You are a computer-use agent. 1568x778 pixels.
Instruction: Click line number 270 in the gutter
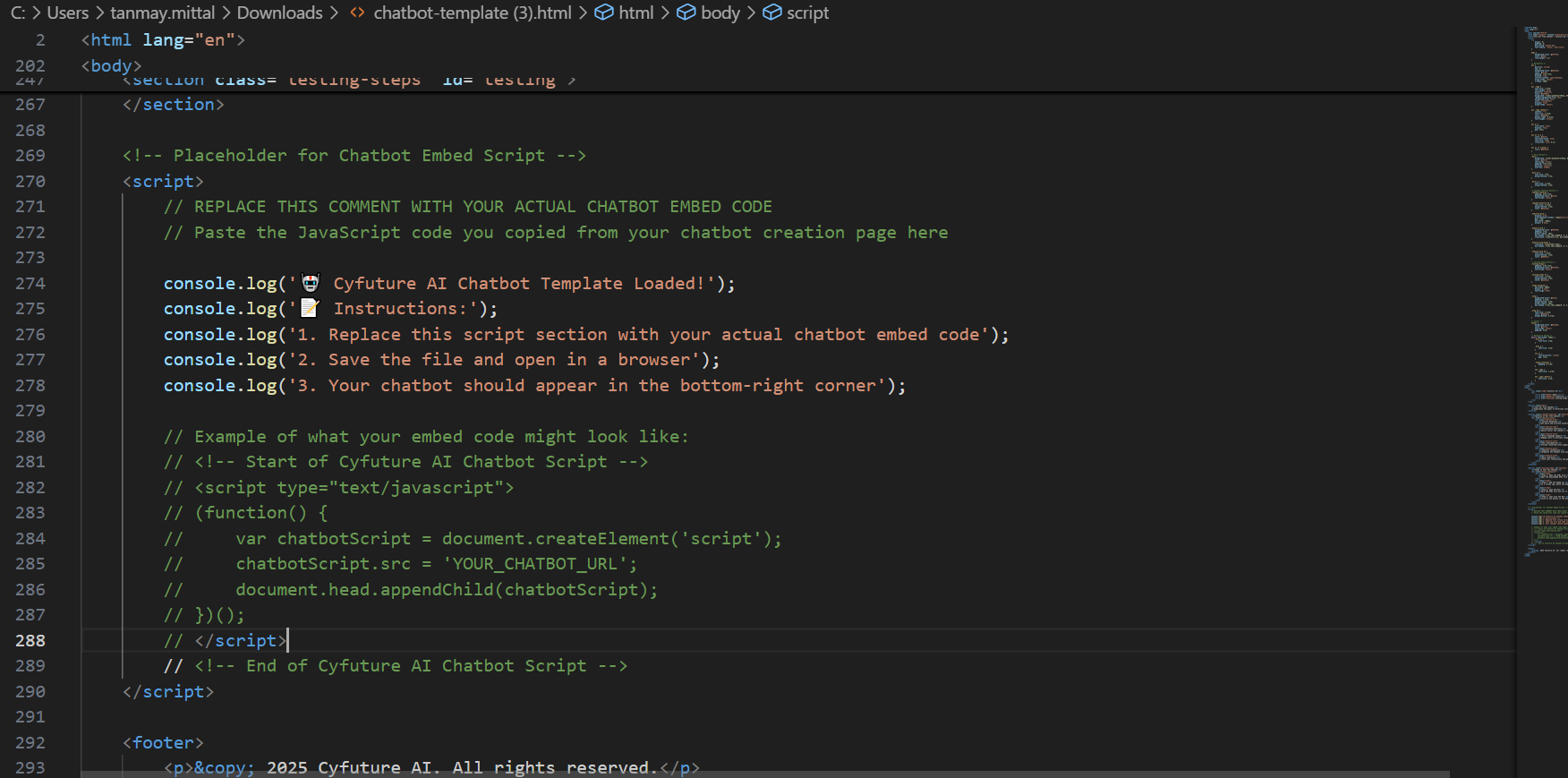click(30, 181)
